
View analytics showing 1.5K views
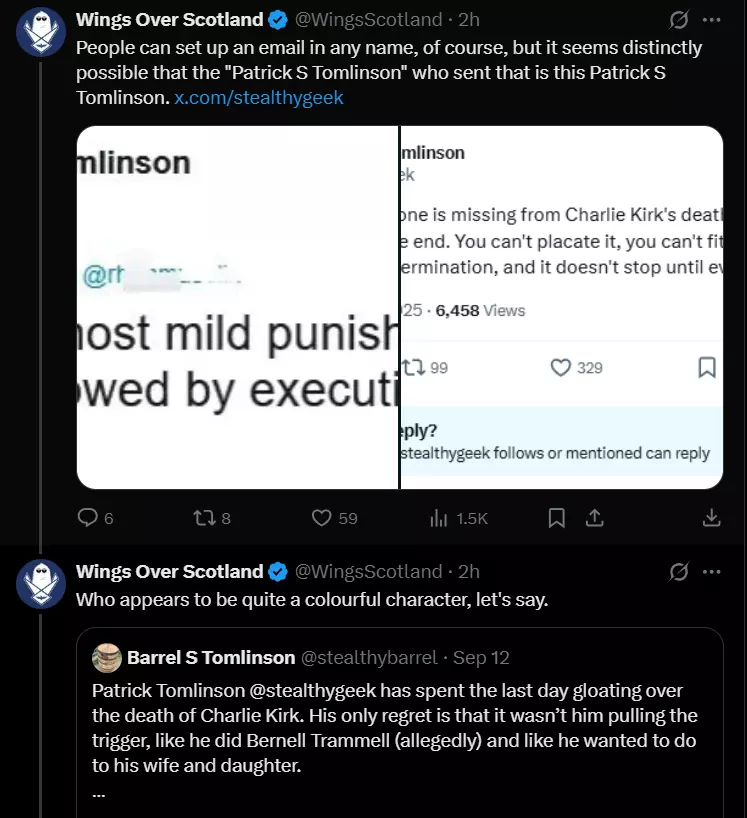(x=439, y=518)
